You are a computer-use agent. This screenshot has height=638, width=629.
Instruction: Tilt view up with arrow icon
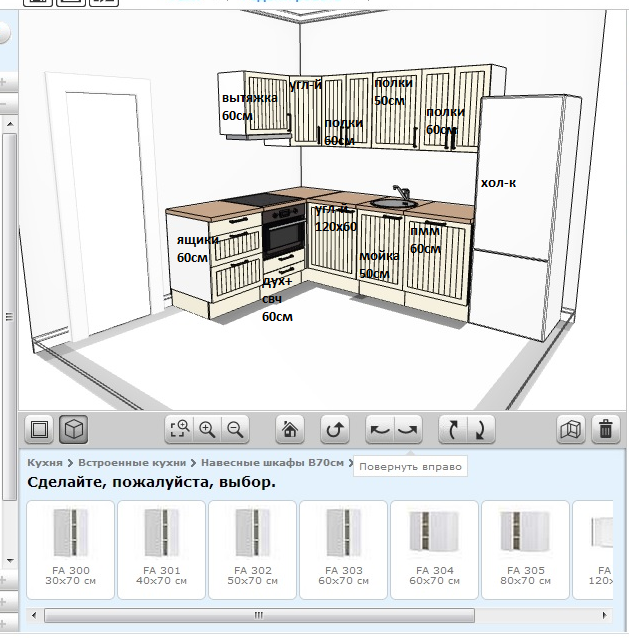pyautogui.click(x=453, y=429)
